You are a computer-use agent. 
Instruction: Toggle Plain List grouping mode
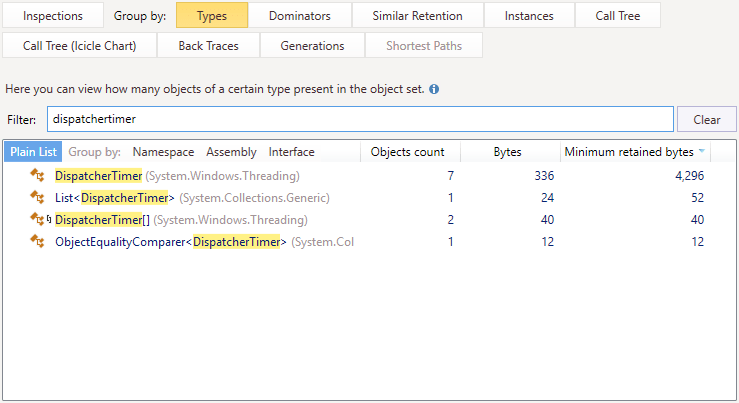(34, 152)
